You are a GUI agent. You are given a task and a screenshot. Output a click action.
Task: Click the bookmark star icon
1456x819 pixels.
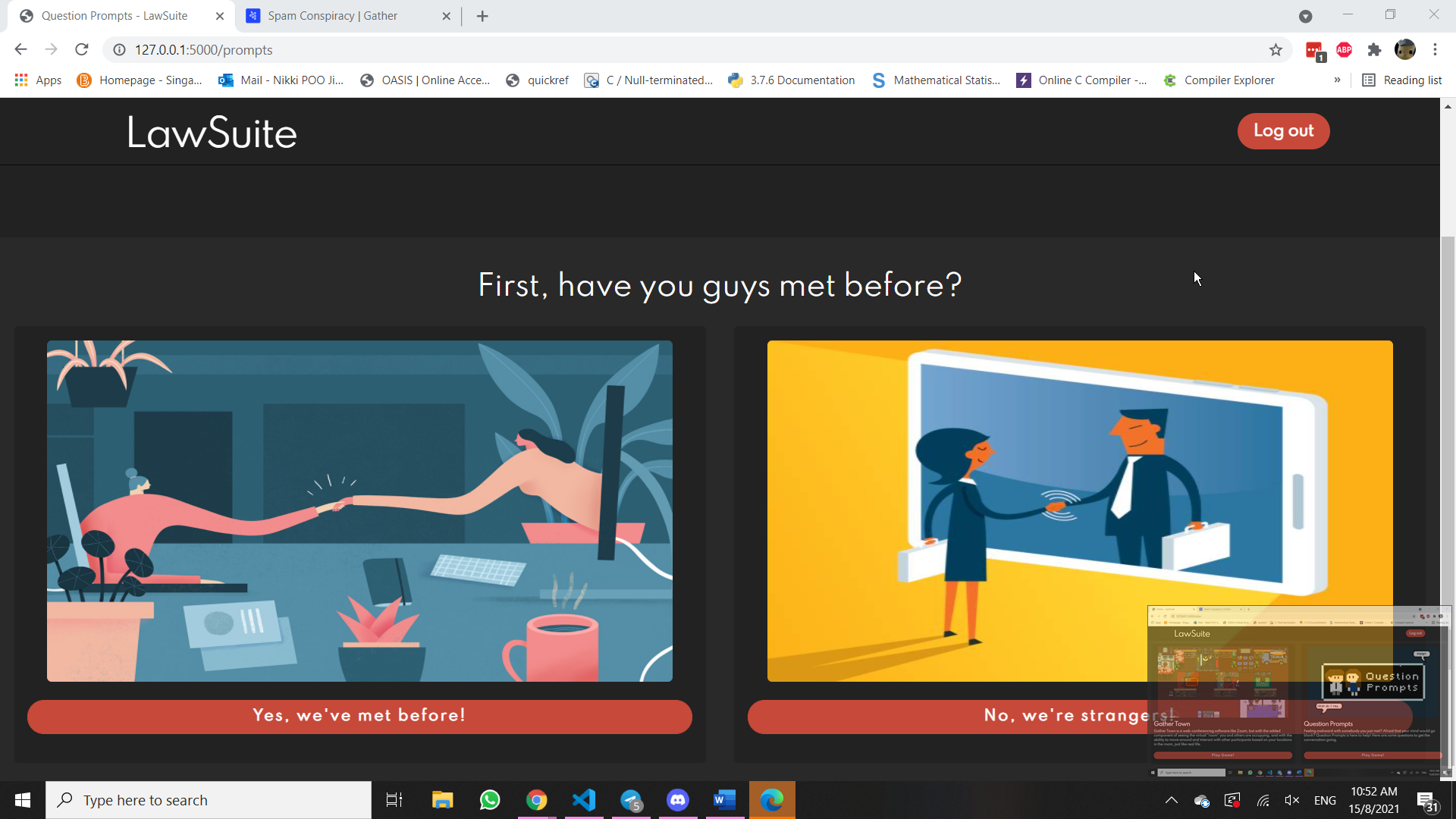[1276, 50]
